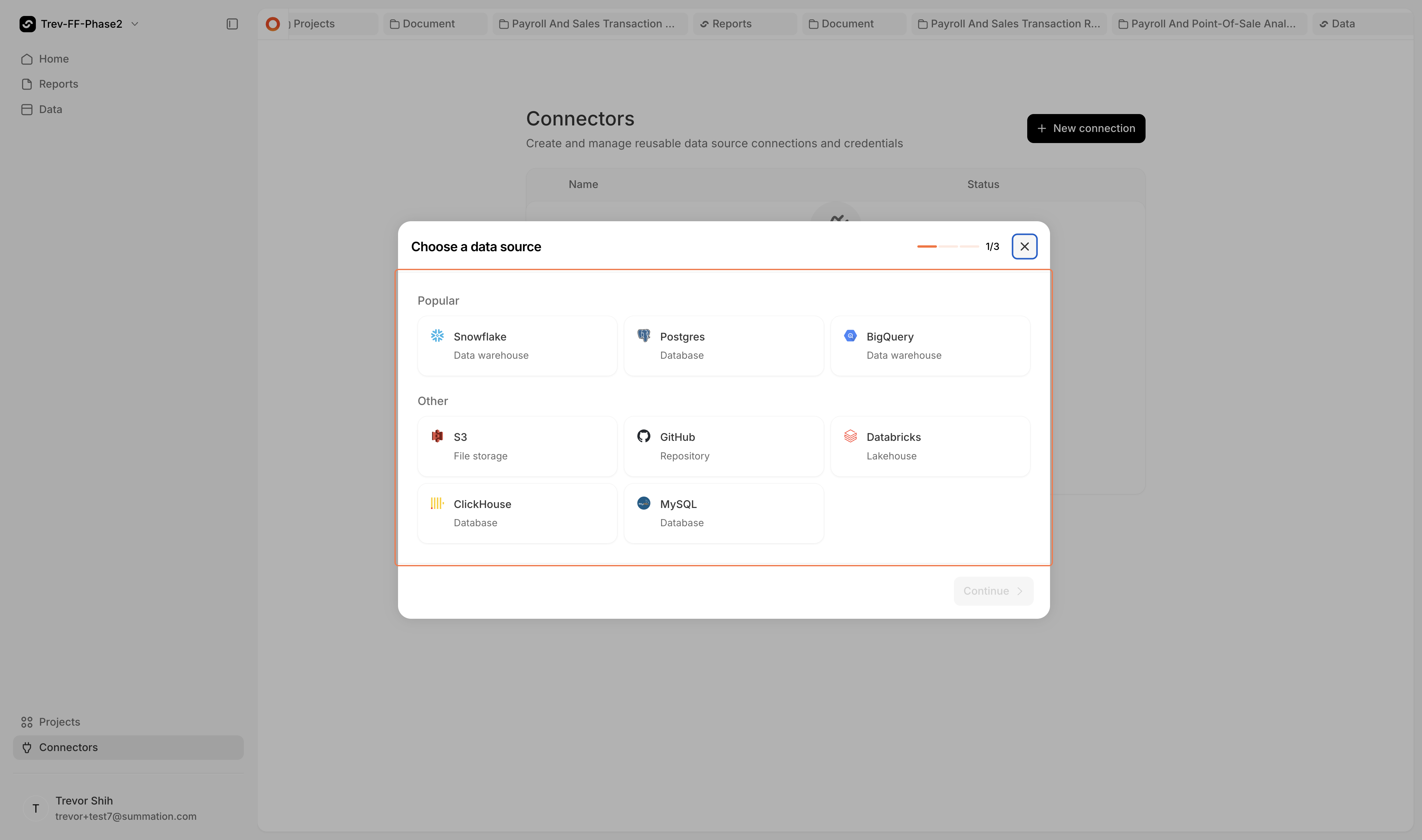1422x840 pixels.
Task: Open Data in the sidebar
Action: click(x=128, y=109)
